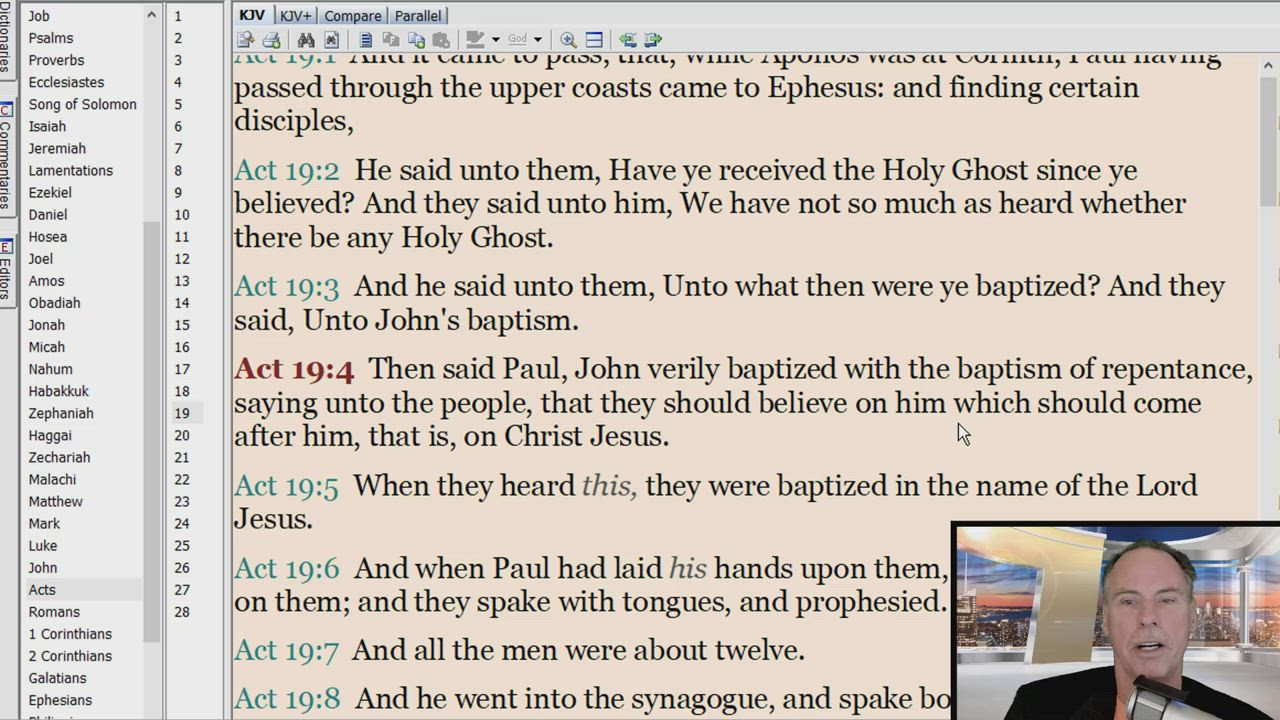The width and height of the screenshot is (1280, 720).
Task: Click the highlighter marker icon
Action: 476,40
